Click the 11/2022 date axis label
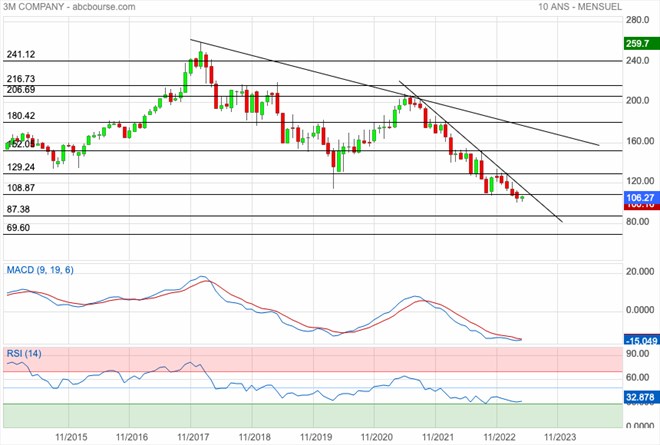The width and height of the screenshot is (660, 445). [x=499, y=437]
